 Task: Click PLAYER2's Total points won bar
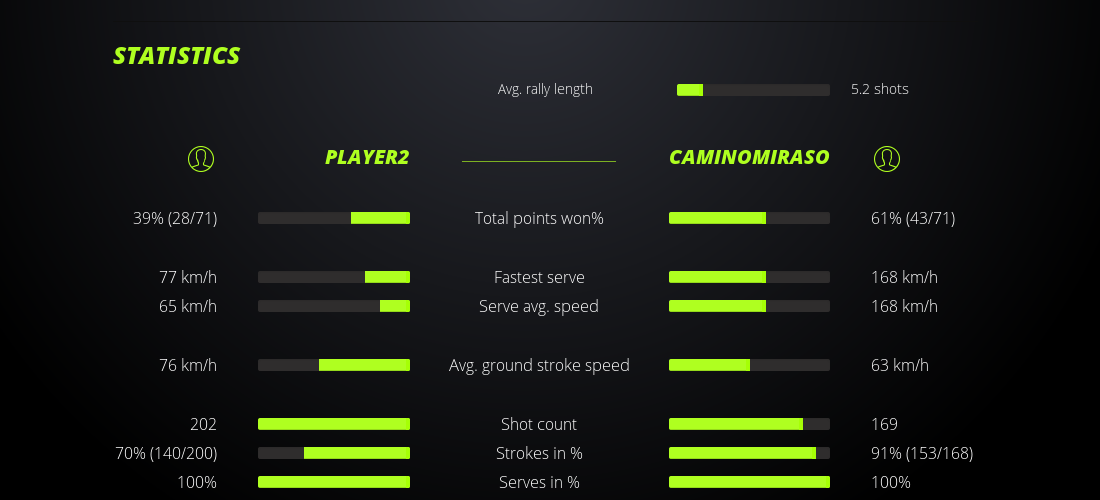(x=334, y=218)
